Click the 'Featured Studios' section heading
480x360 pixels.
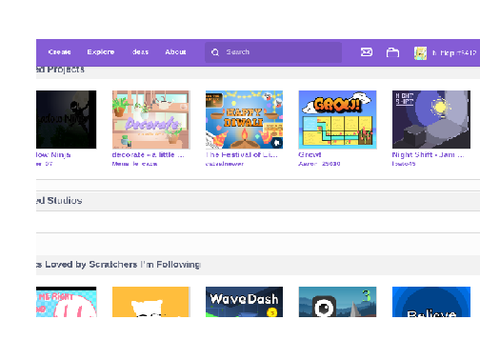59,201
